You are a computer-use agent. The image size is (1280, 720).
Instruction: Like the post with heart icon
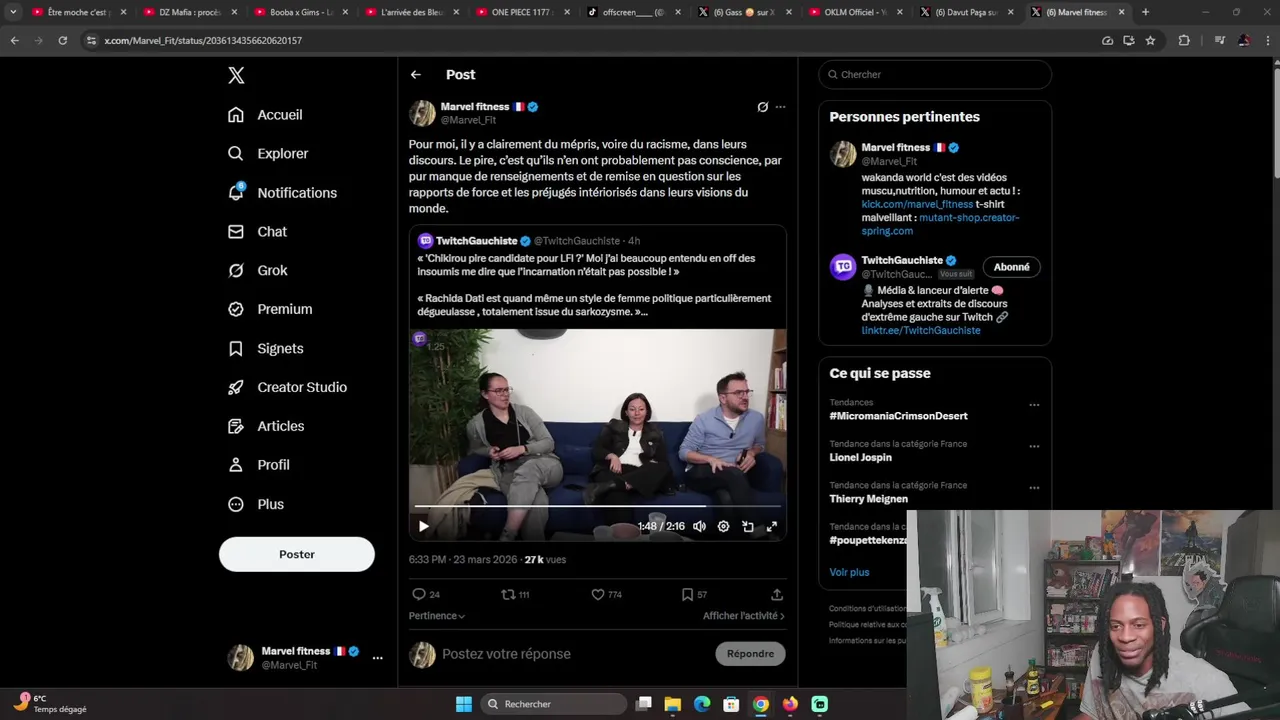click(598, 594)
